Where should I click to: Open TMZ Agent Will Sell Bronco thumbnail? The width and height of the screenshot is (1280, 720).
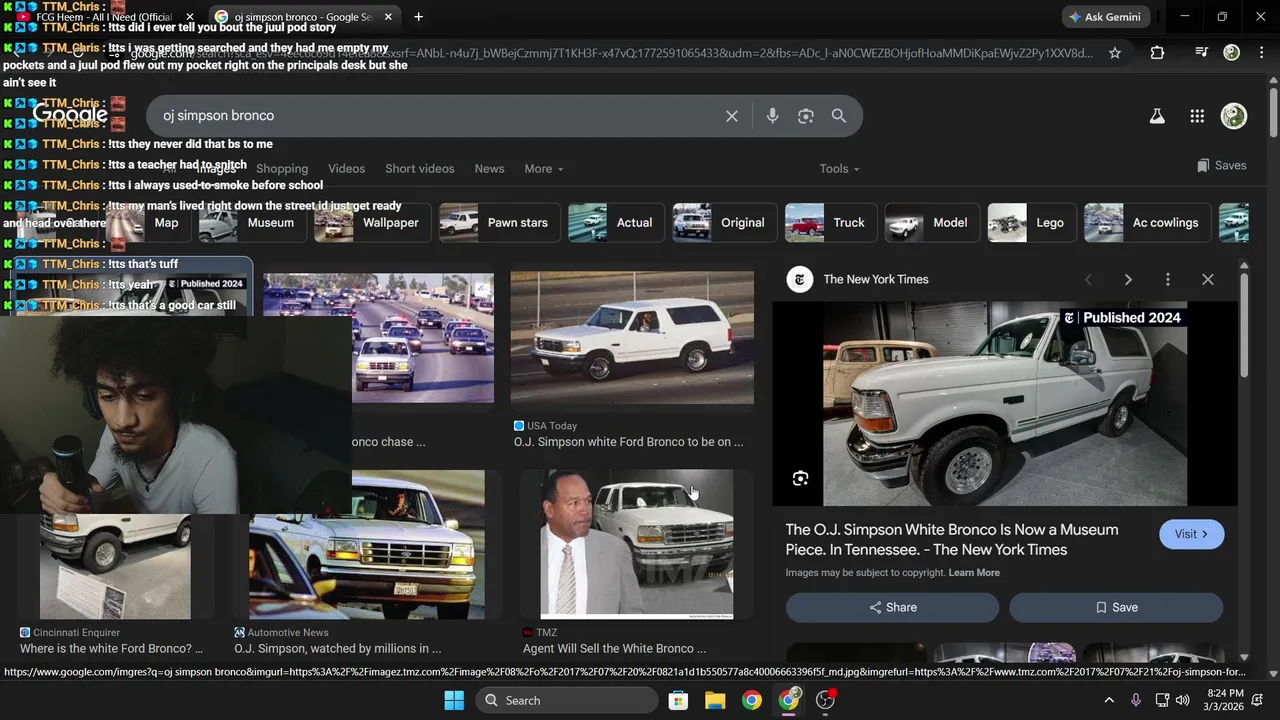(637, 544)
